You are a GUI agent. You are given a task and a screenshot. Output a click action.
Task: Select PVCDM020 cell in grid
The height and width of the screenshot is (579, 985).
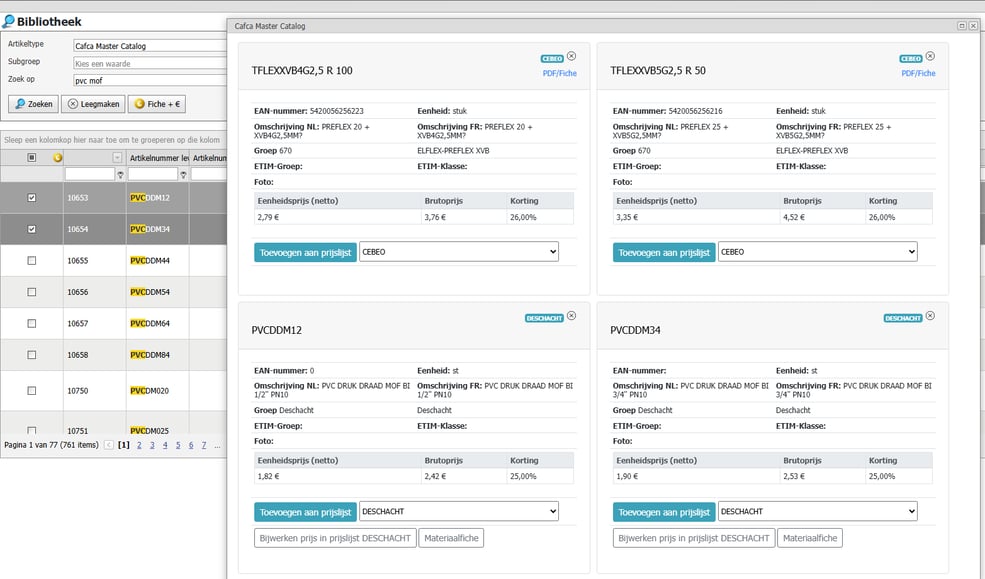[x=158, y=390]
